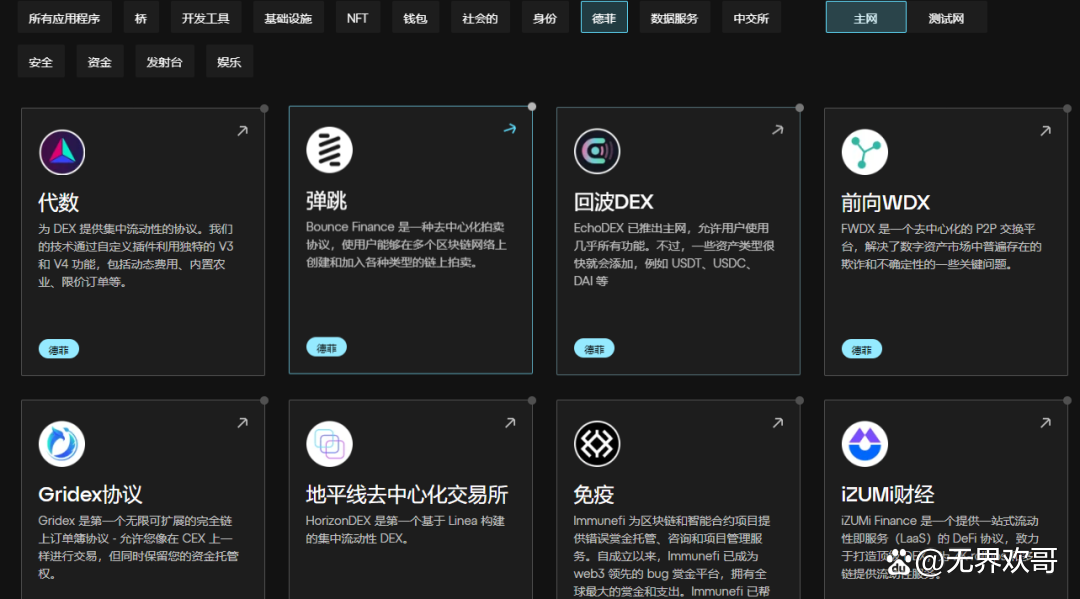Screen dimensions: 1080x599
Task: Open the iZUMi财经 card title
Action: point(887,494)
